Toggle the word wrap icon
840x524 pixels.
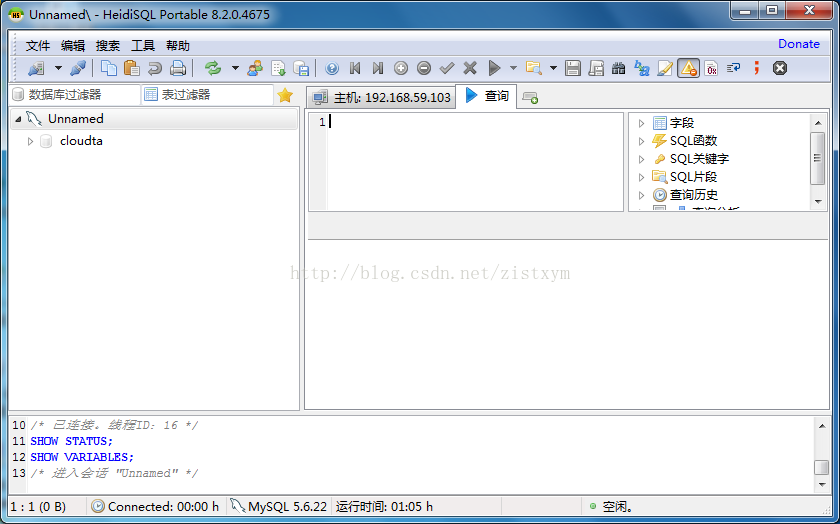[x=733, y=68]
